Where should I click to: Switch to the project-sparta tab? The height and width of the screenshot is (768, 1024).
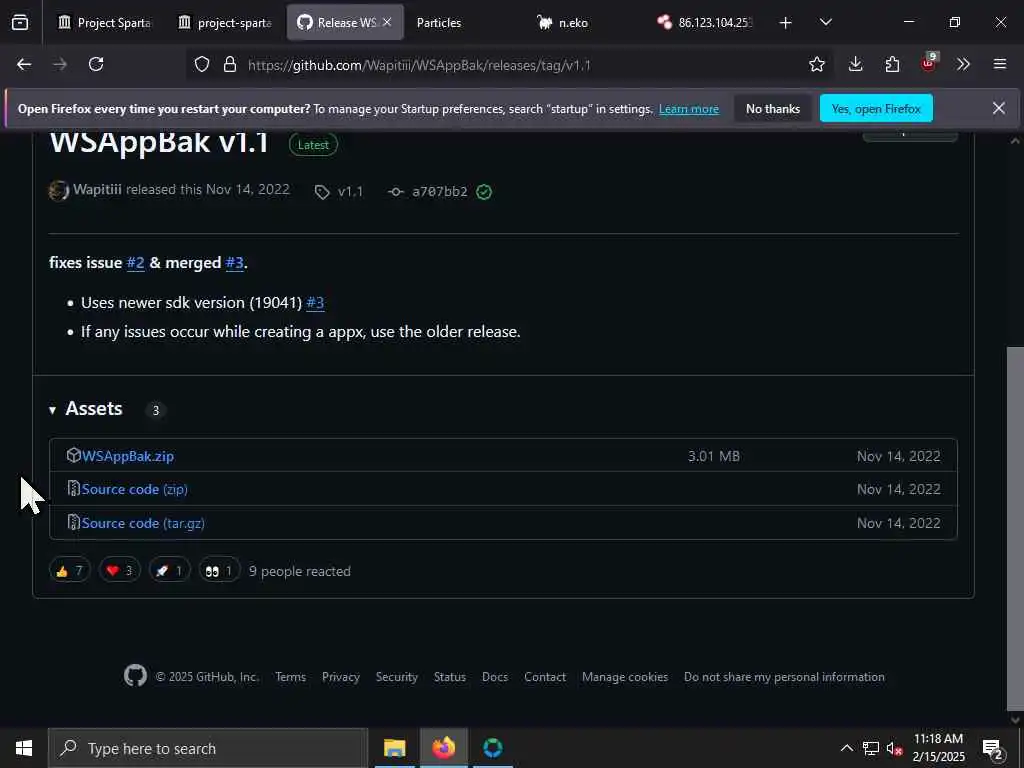pos(225,23)
